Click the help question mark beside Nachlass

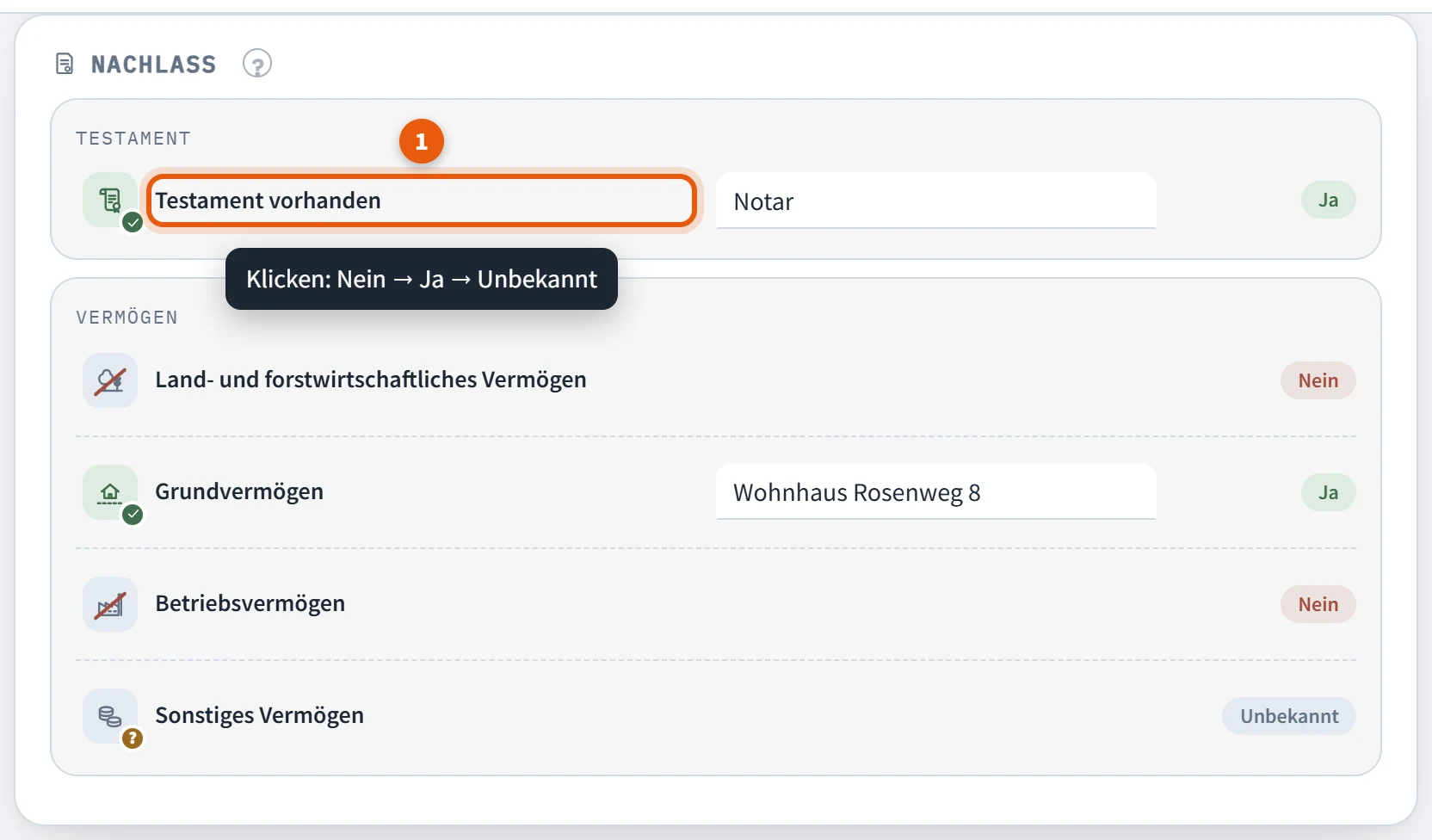pyautogui.click(x=257, y=64)
